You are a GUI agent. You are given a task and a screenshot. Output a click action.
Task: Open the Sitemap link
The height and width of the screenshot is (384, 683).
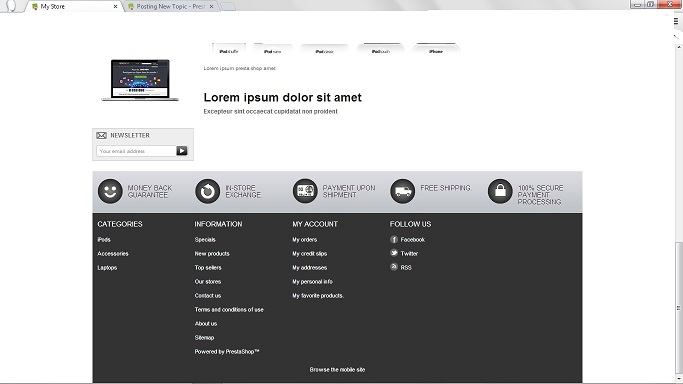204,337
